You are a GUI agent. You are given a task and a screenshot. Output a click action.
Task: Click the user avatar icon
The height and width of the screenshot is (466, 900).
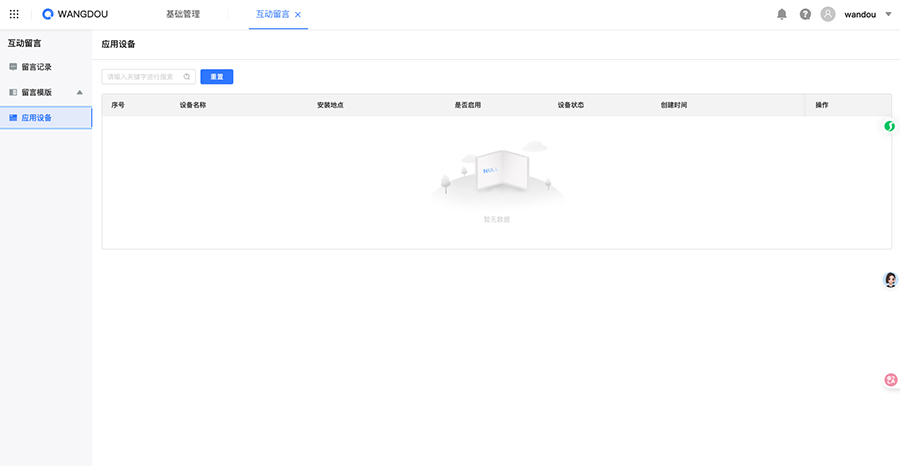(x=828, y=14)
